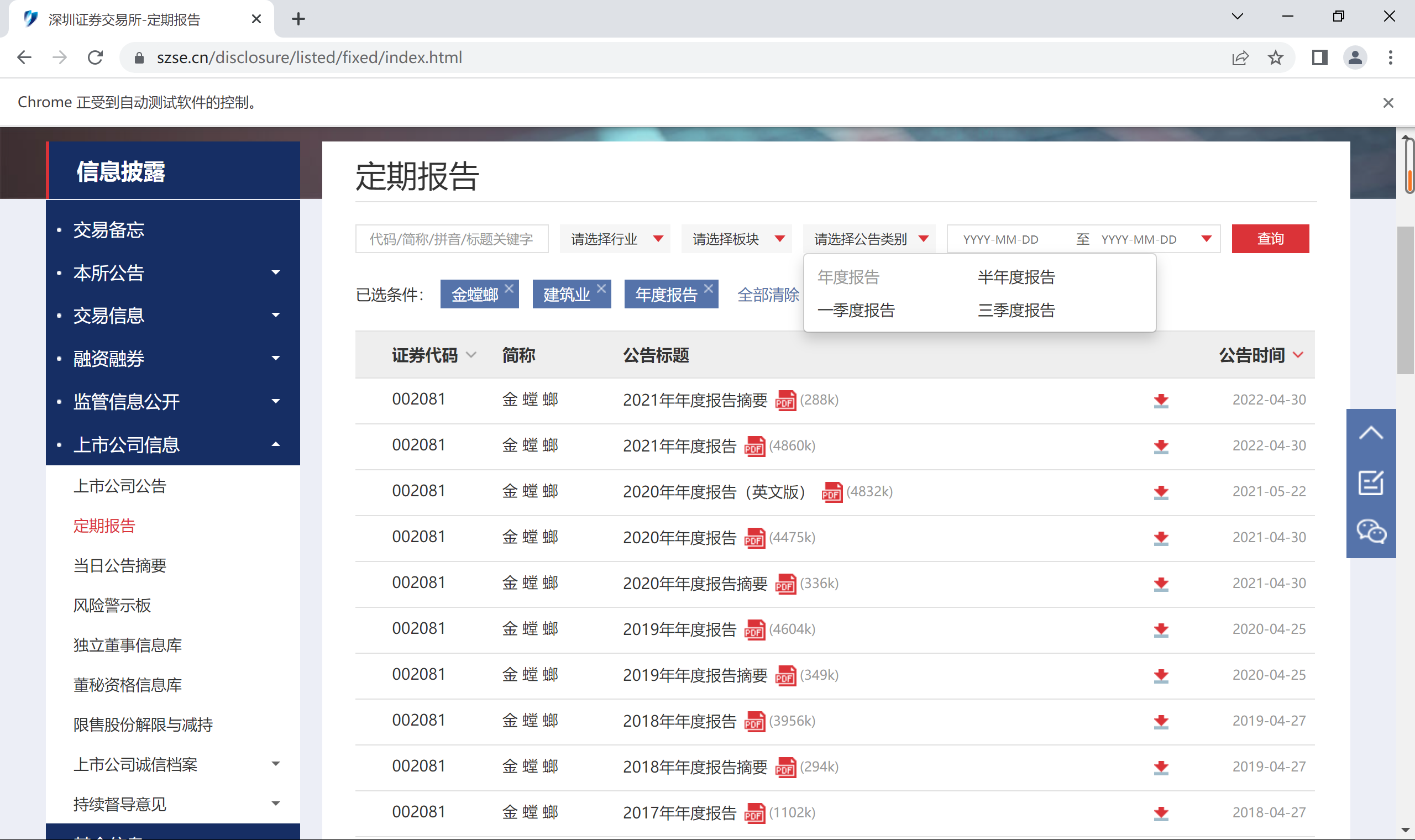Sort by 公告时间 column
Image resolution: width=1415 pixels, height=840 pixels.
click(x=1261, y=355)
